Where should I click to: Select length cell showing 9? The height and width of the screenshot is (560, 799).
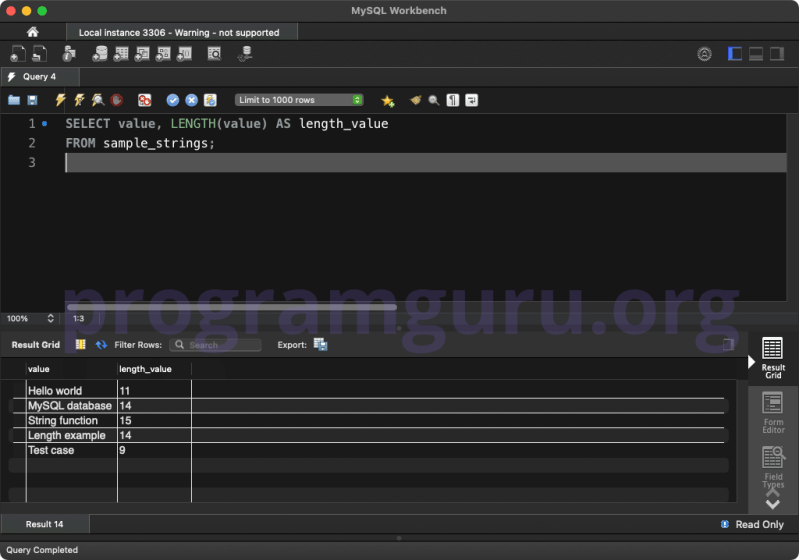(154, 450)
